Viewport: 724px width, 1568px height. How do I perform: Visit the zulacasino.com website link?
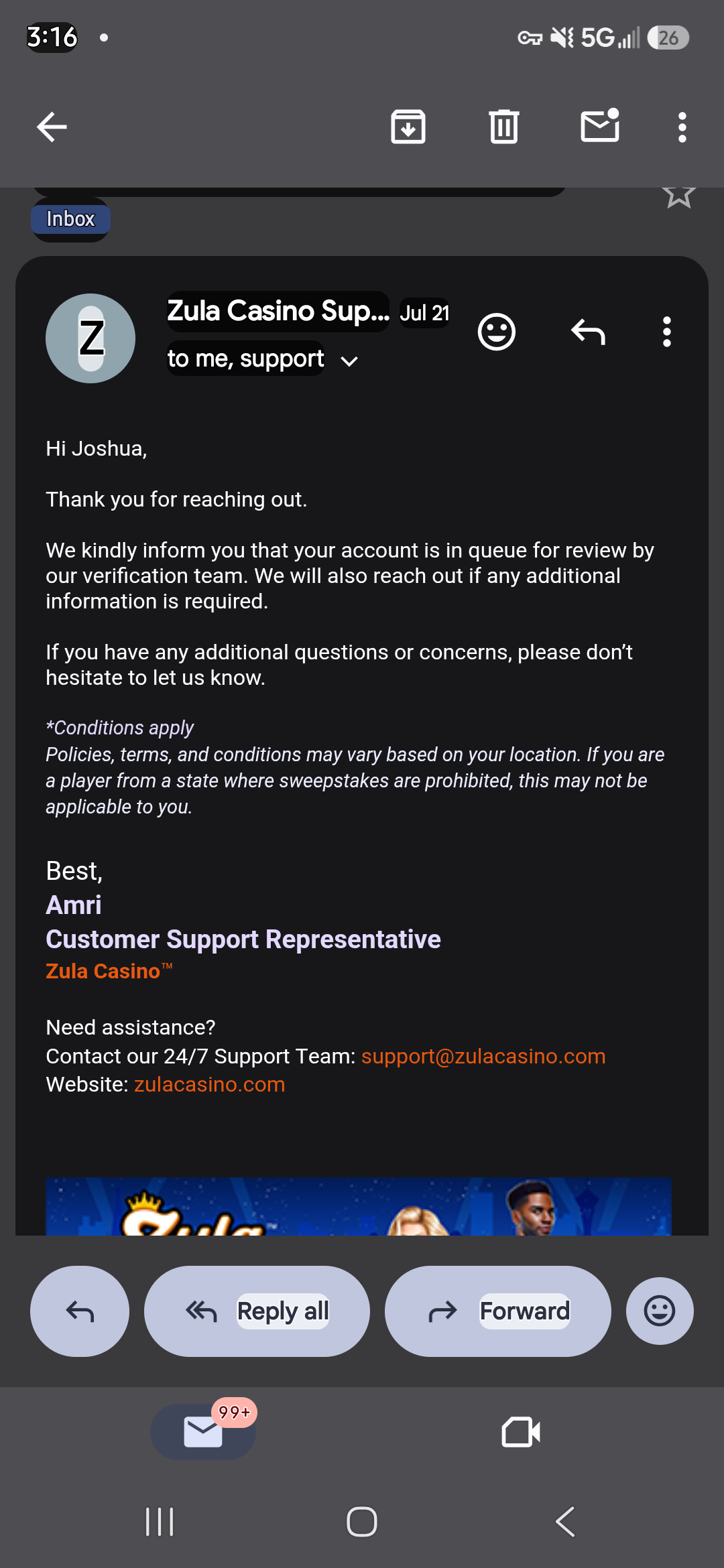[x=210, y=1084]
